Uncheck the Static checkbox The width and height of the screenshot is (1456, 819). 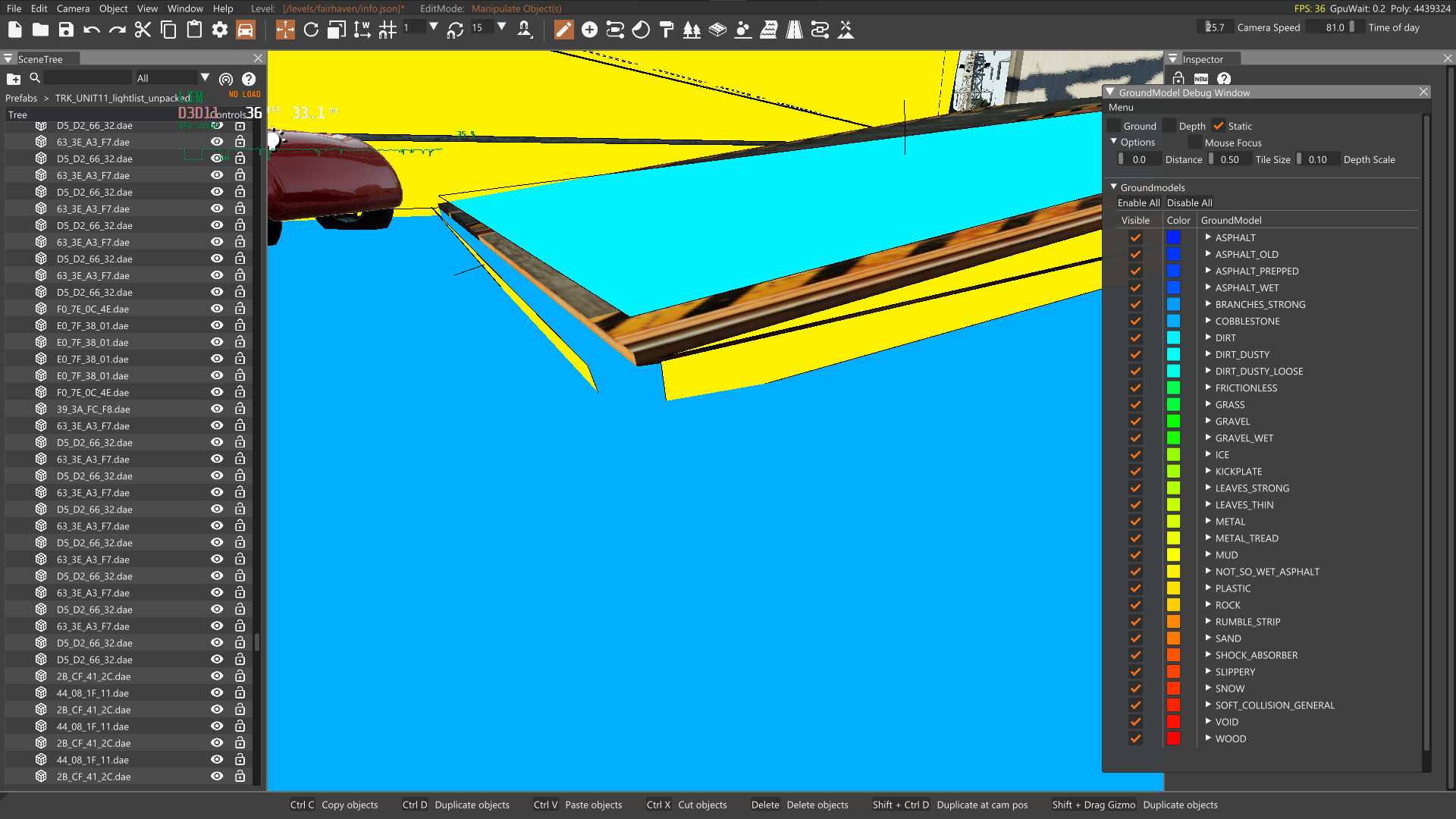tap(1219, 126)
